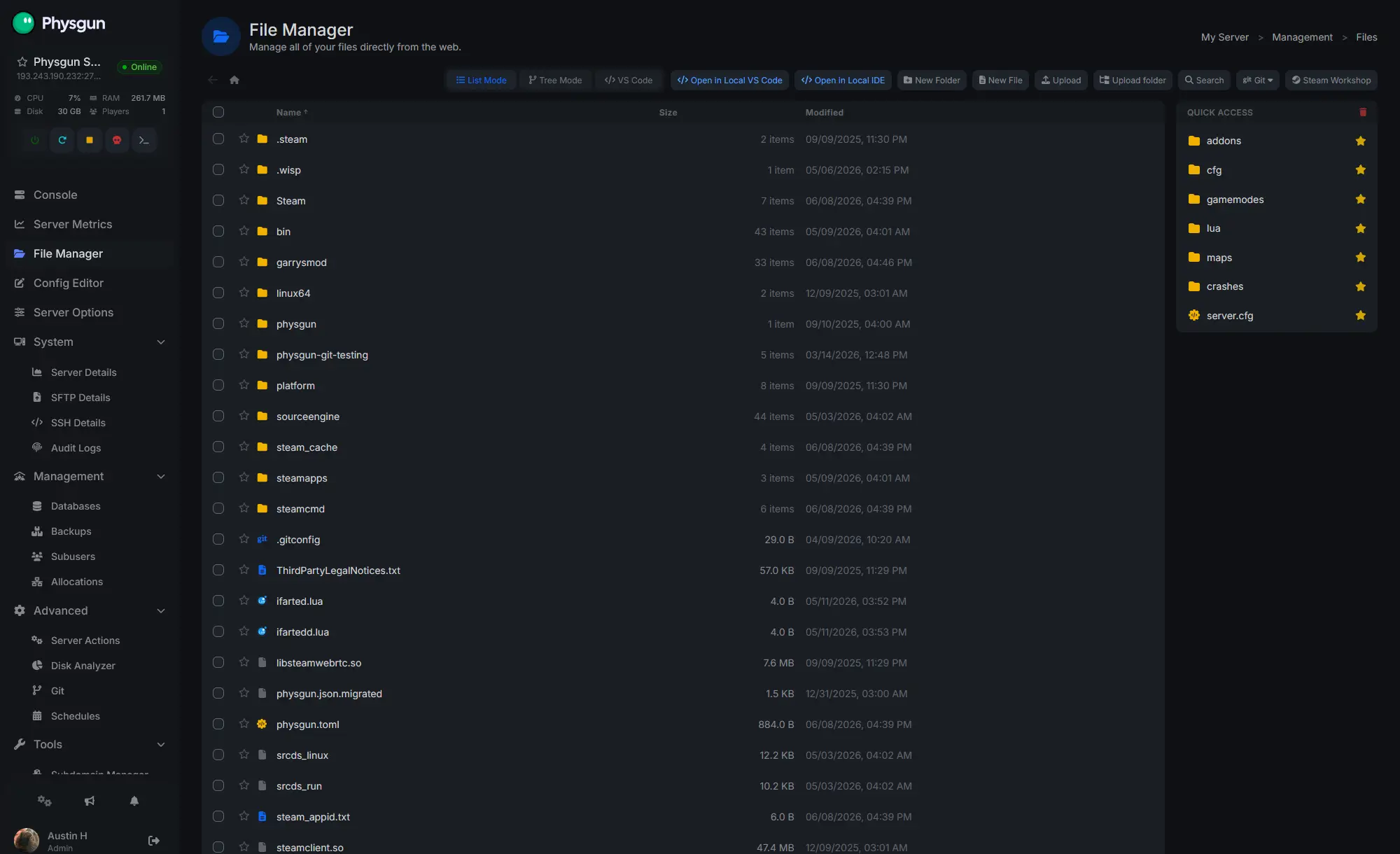Image resolution: width=1400 pixels, height=854 pixels.
Task: Click the Management breadcrumb link
Action: 1302,37
